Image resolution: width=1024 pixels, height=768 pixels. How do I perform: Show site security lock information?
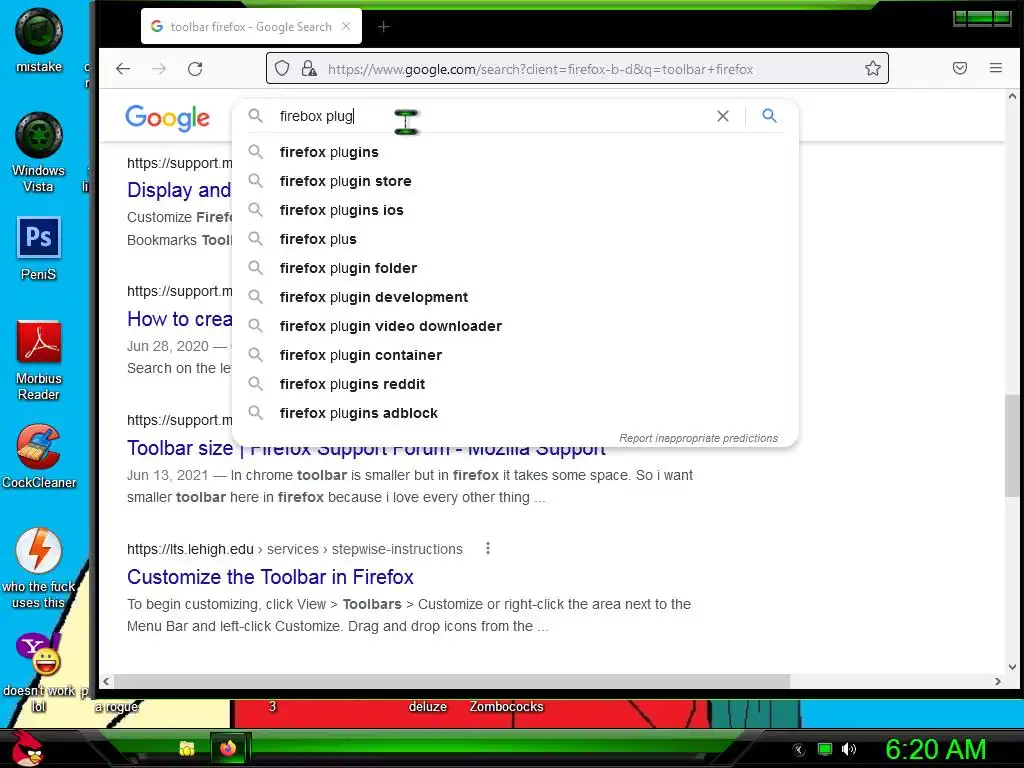pos(309,69)
